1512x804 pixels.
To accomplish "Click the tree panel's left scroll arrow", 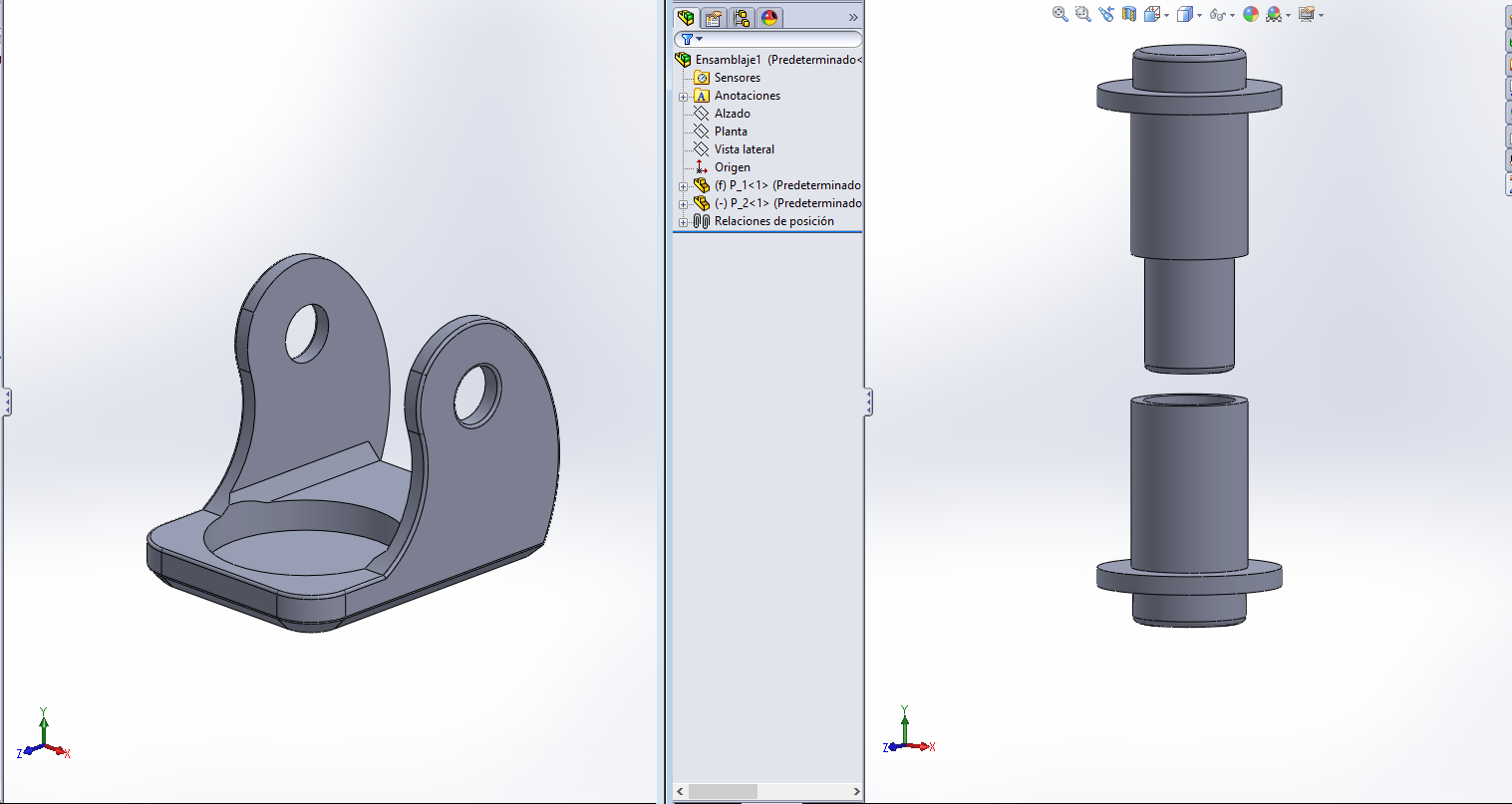I will tap(680, 792).
